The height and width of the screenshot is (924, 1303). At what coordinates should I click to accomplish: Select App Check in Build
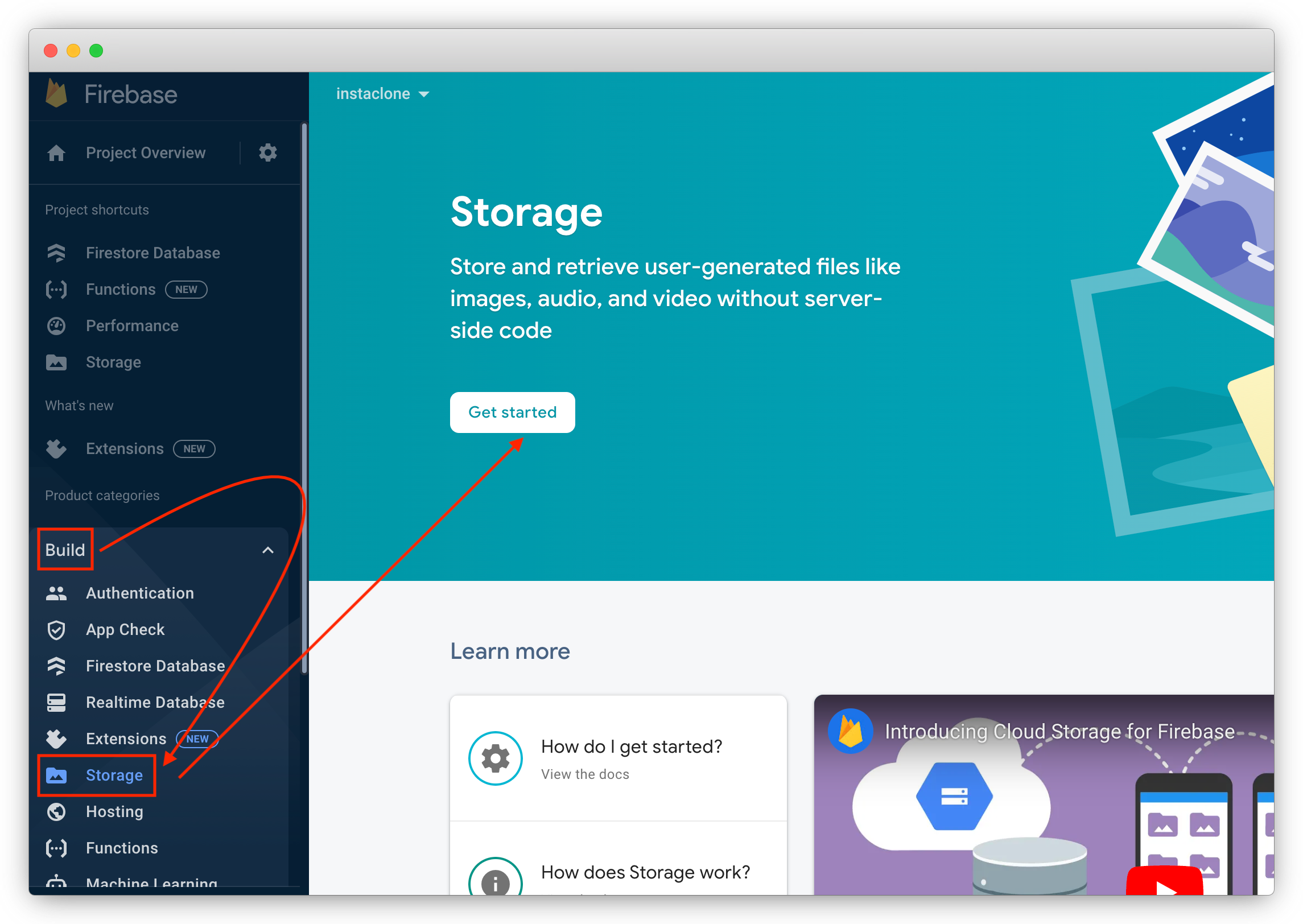(x=125, y=630)
